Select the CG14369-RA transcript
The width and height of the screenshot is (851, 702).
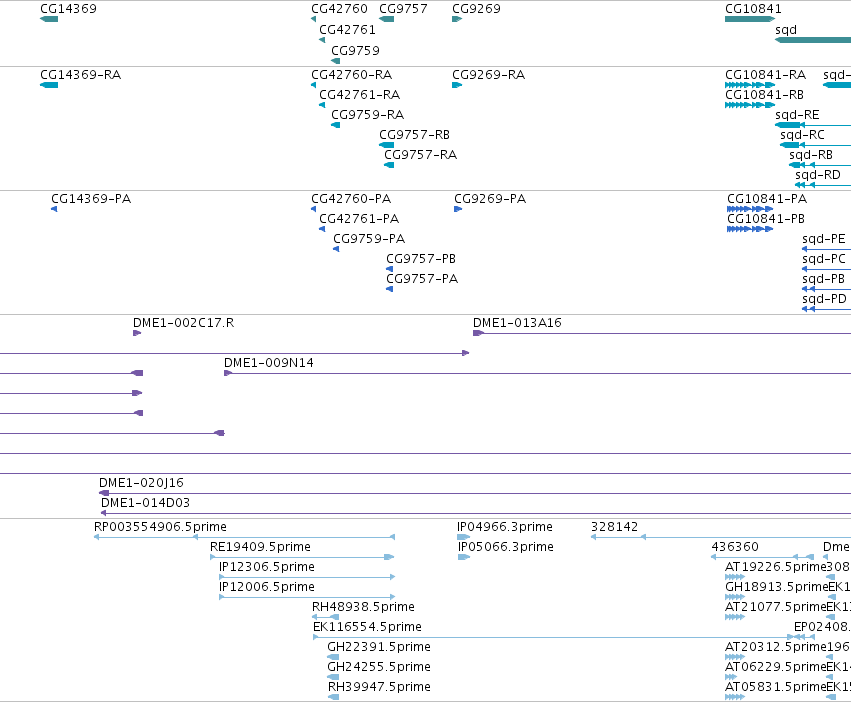(81, 74)
